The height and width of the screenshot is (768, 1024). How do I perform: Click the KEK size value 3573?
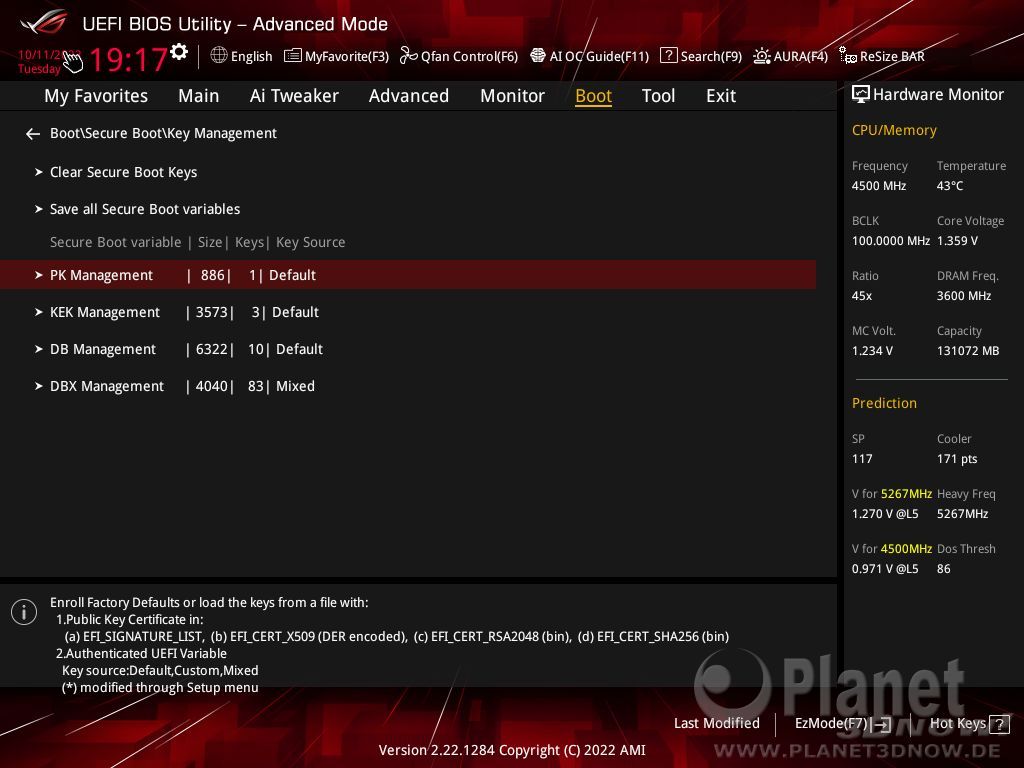(212, 312)
